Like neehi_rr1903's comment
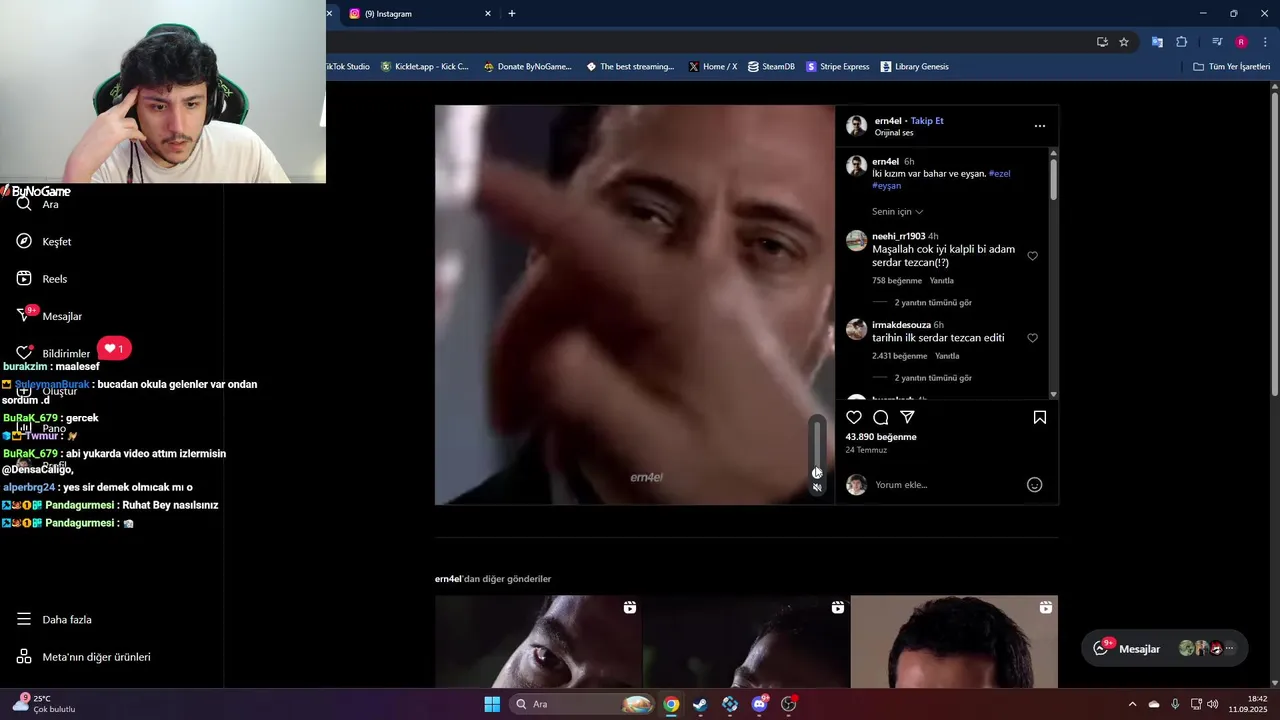Screen dimensions: 1280x720 pos(1033,256)
